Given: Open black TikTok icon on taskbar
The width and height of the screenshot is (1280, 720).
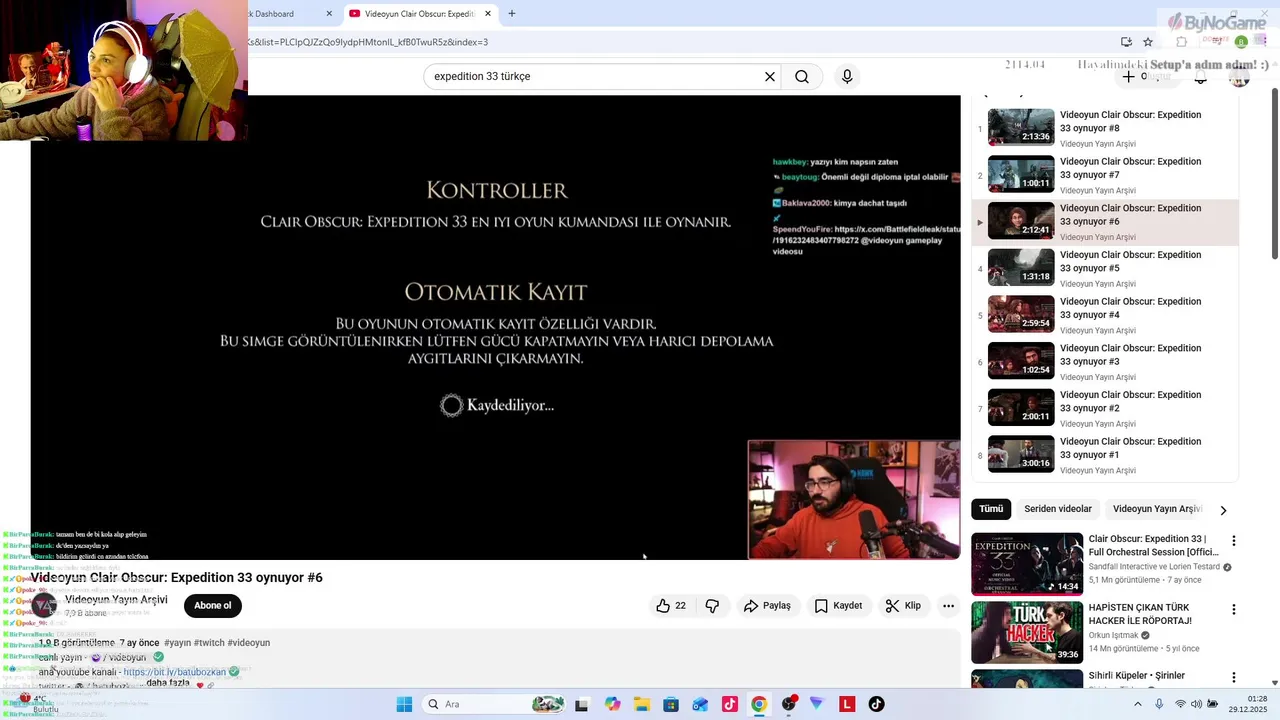Looking at the screenshot, I should (x=876, y=704).
